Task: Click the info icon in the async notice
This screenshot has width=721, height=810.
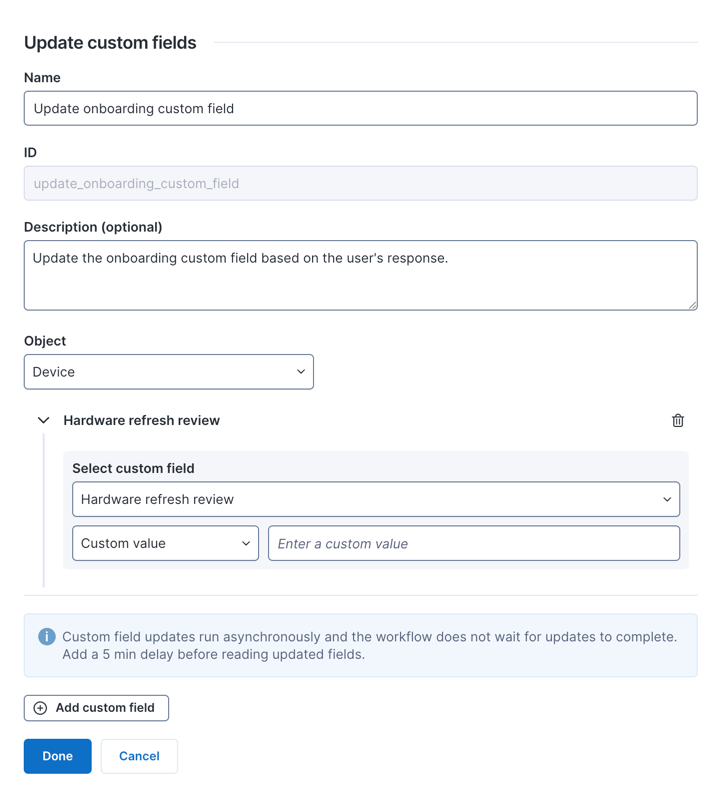Action: tap(46, 637)
